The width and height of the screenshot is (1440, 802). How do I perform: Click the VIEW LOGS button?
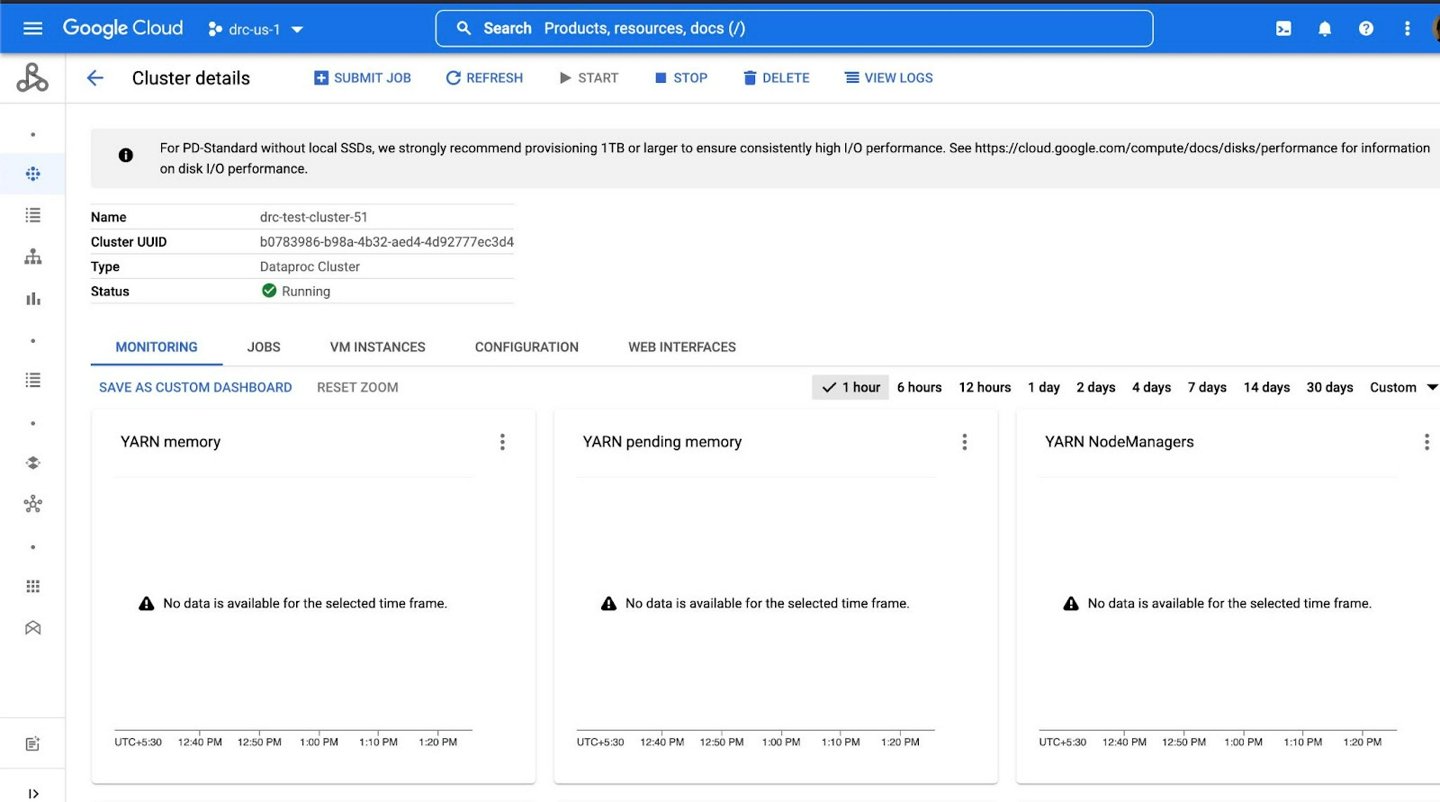pos(888,78)
